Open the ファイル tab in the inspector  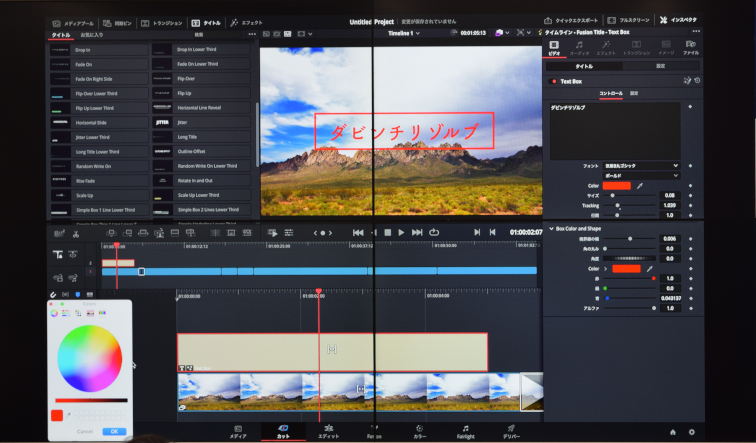click(x=691, y=47)
